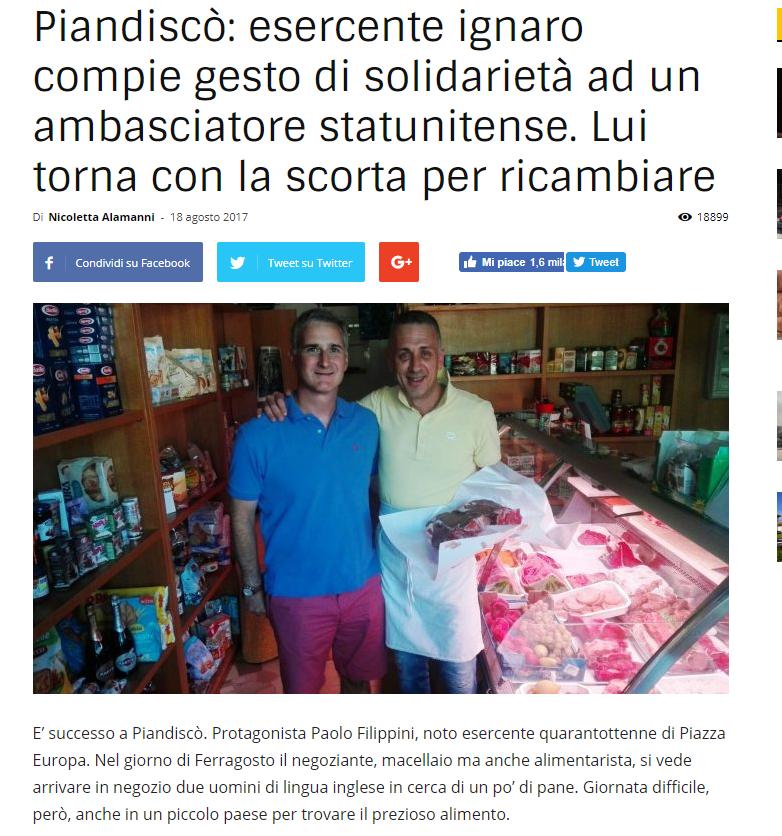The image size is (782, 836).
Task: Open the topmost sidebar thumbnail on right edge
Action: (779, 103)
